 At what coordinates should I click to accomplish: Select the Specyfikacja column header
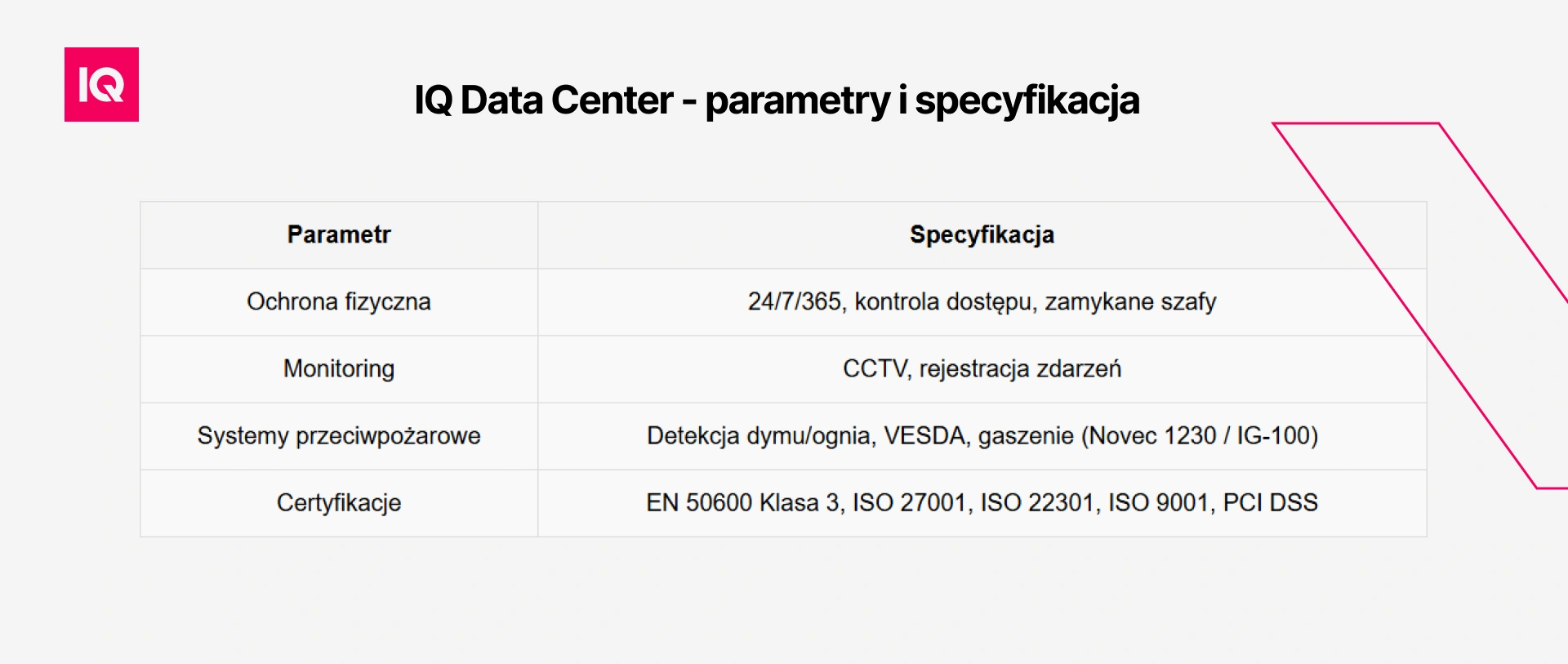tap(982, 235)
